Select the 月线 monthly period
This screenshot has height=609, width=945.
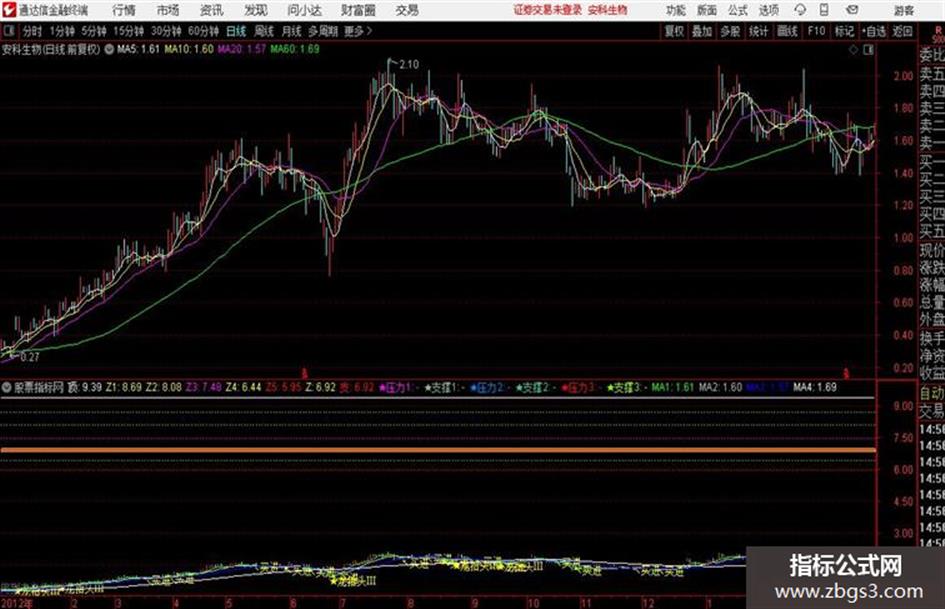[292, 31]
